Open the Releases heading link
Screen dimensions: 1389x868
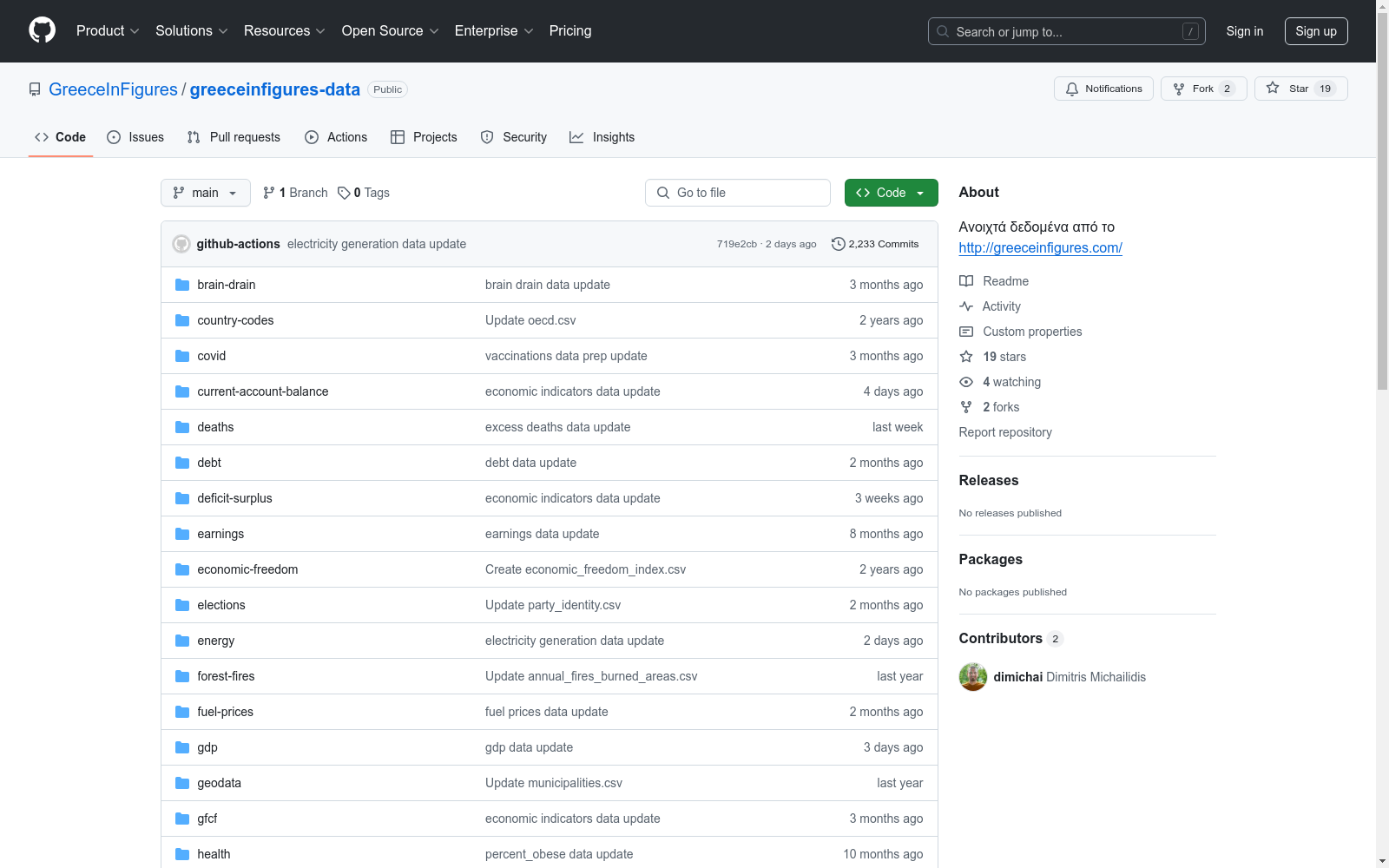[x=989, y=480]
